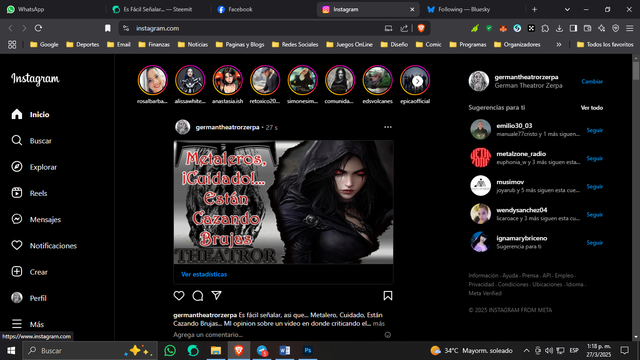
Task: View the alissawhite story
Action: click(x=190, y=80)
